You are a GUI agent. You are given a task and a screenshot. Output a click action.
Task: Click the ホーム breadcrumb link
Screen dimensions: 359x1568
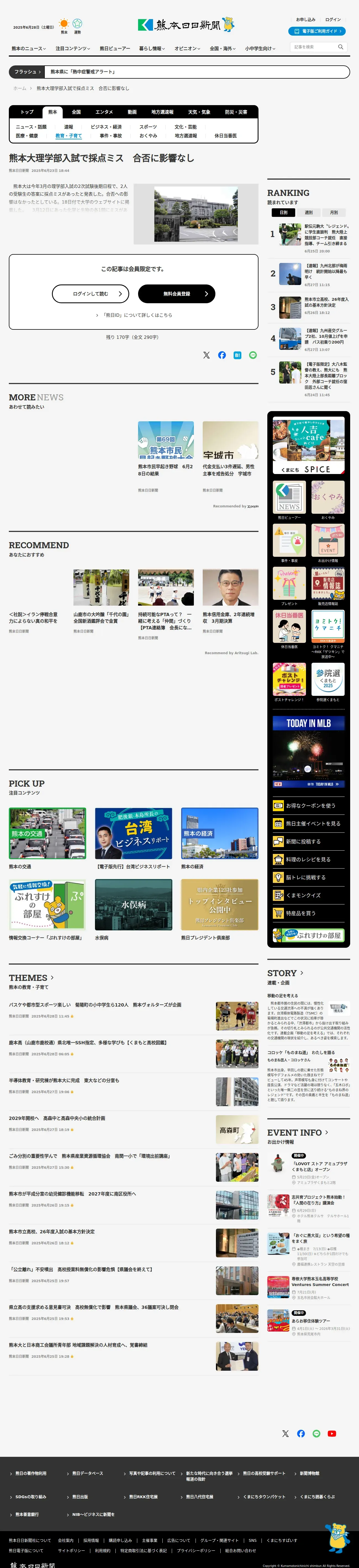coord(20,88)
